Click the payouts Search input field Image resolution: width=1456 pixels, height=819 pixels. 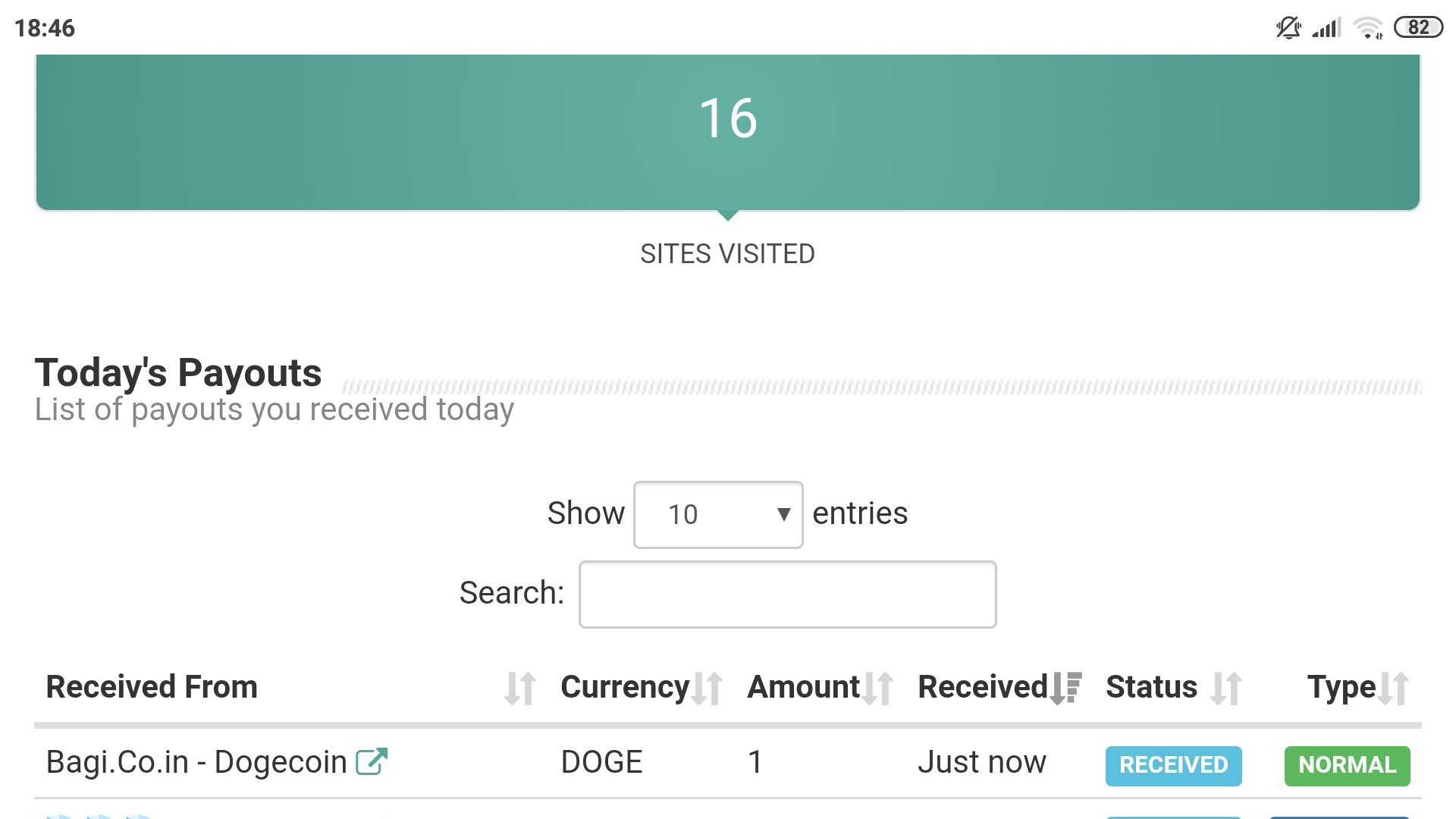(787, 595)
